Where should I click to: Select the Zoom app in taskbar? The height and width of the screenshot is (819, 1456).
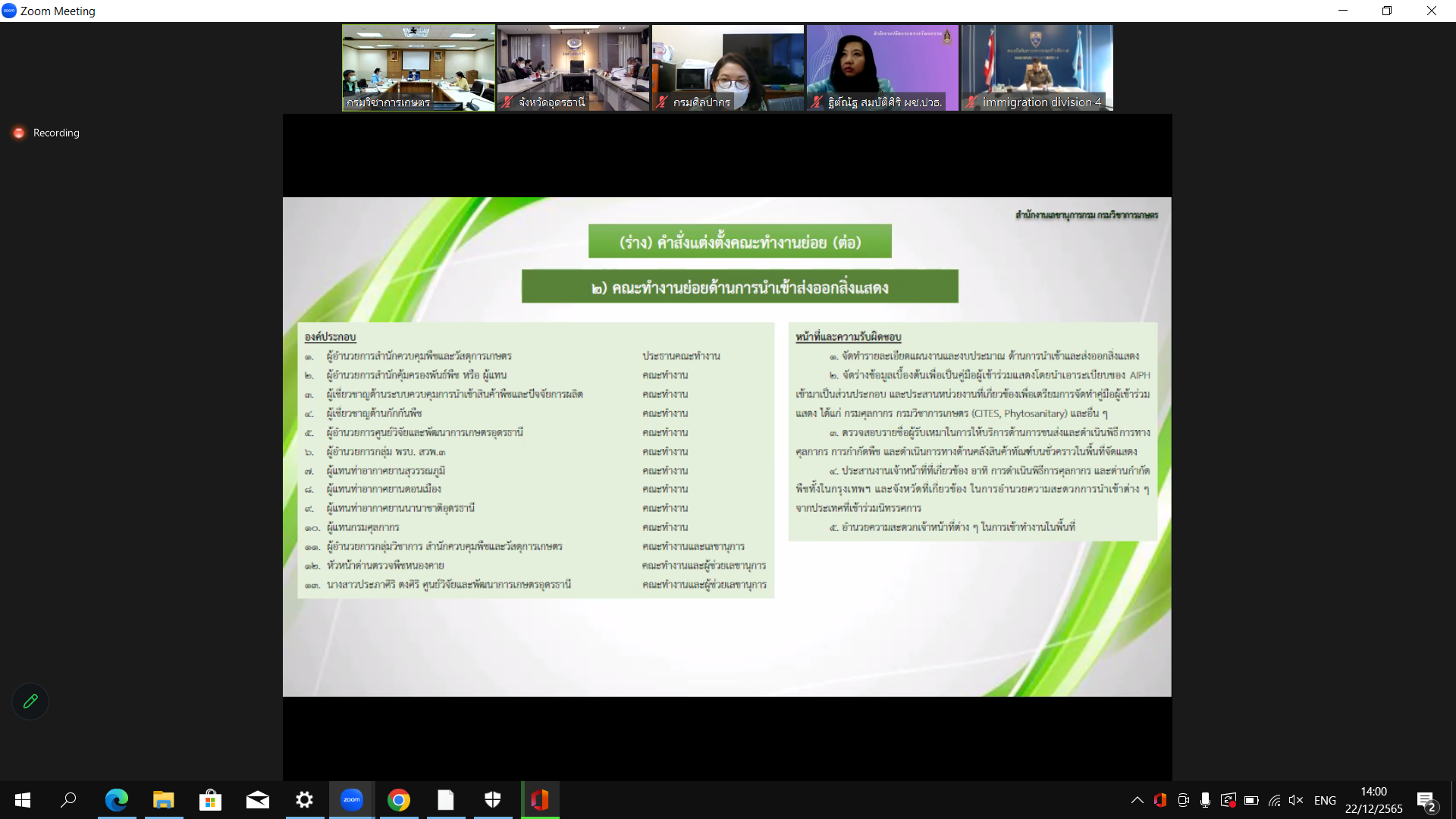(x=352, y=800)
